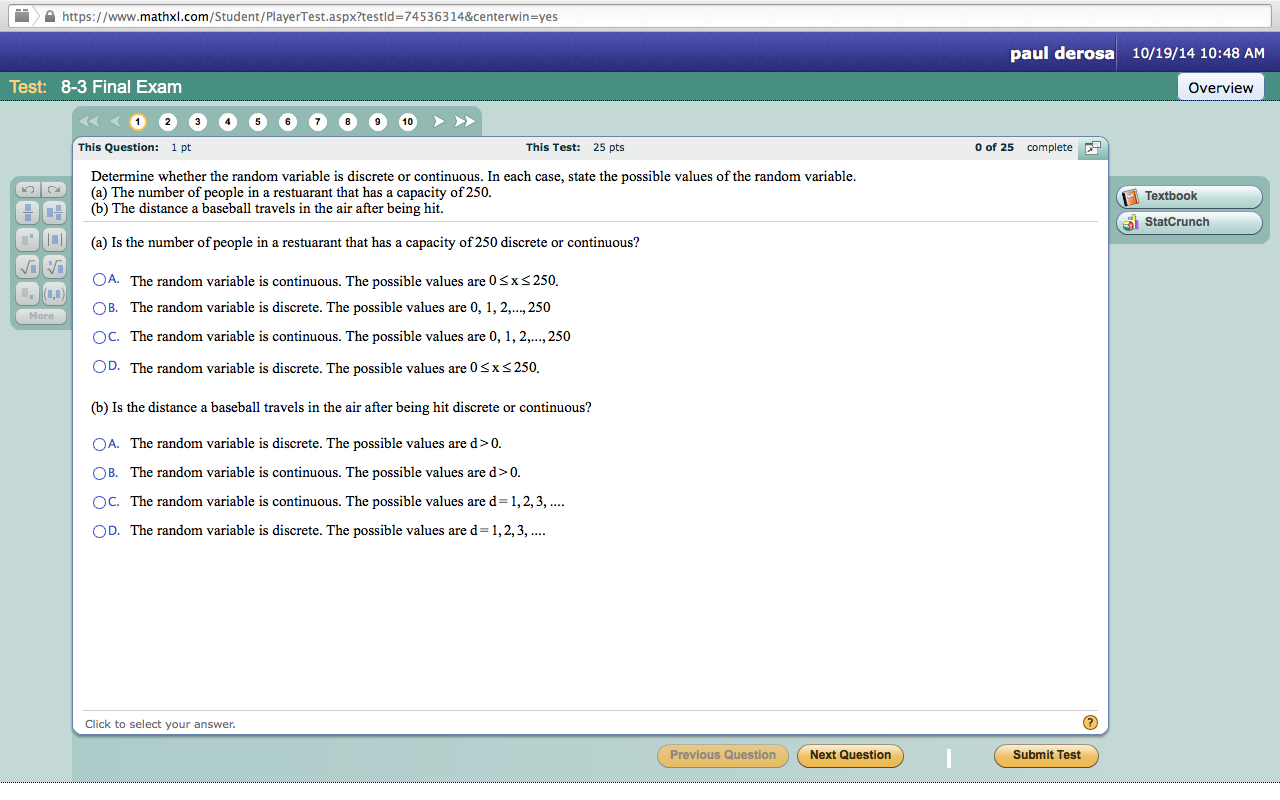Select the ordered pair entry tool
Image resolution: width=1280 pixels, height=800 pixels.
[x=55, y=293]
